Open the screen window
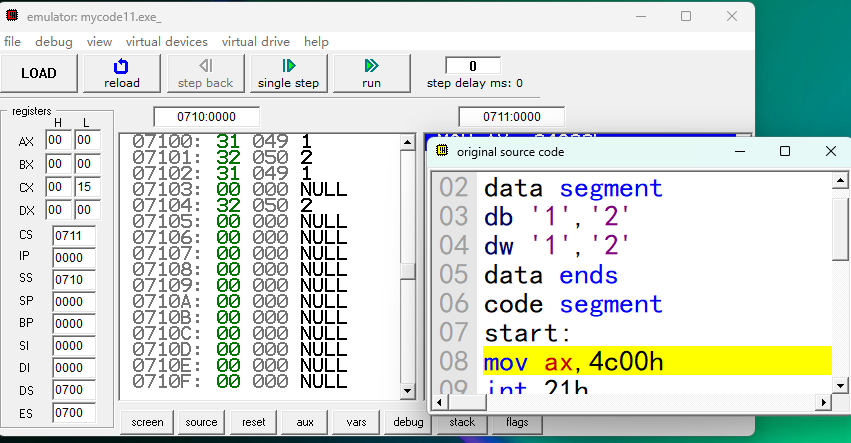 [147, 422]
